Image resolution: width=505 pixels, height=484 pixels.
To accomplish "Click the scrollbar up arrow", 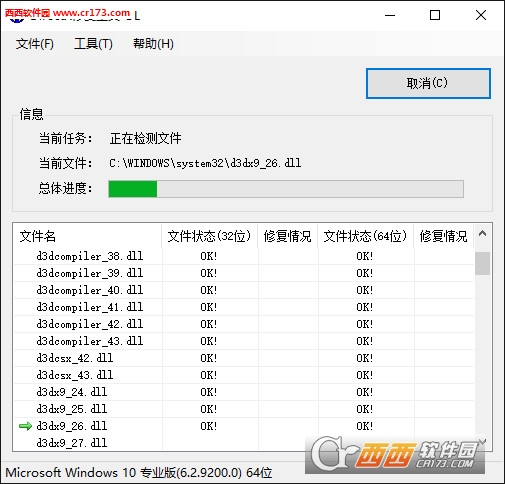I will point(482,234).
